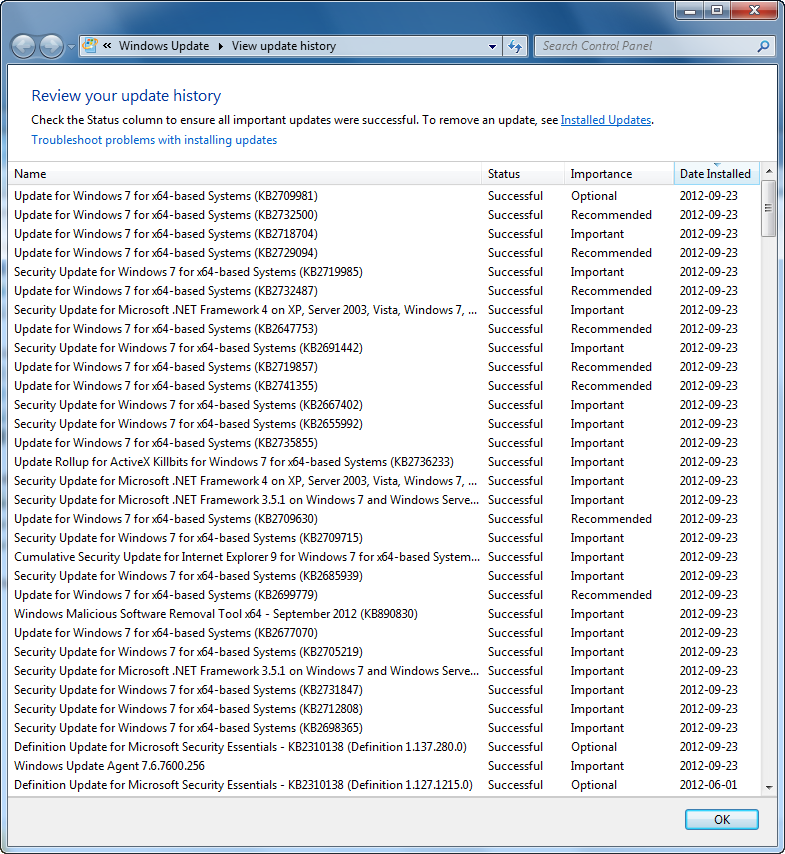
Task: Open the recent pages dropdown arrow
Action: (x=71, y=47)
